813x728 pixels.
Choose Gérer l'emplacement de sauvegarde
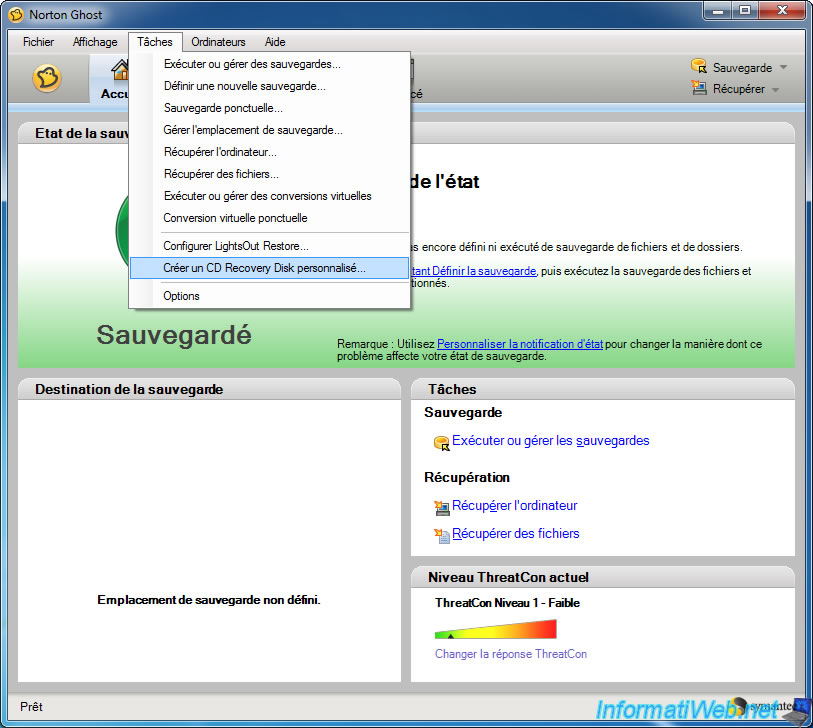(x=270, y=130)
